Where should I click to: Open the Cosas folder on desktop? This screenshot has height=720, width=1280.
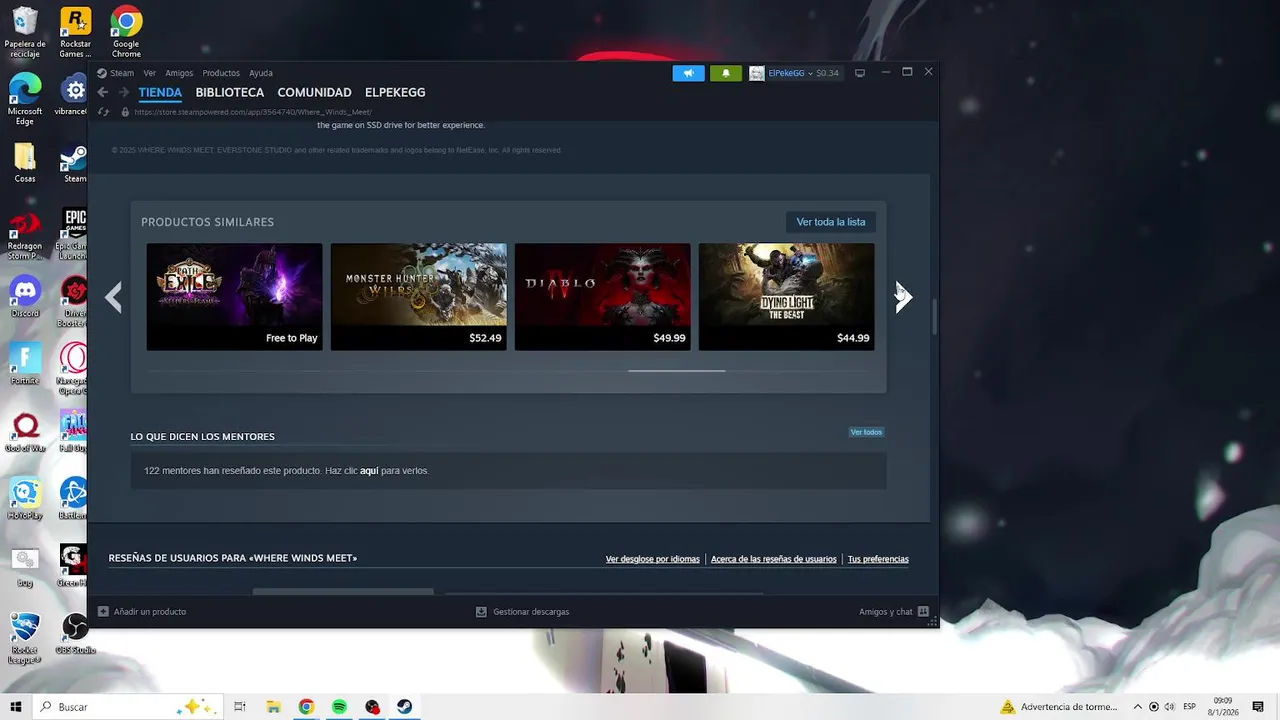(25, 164)
